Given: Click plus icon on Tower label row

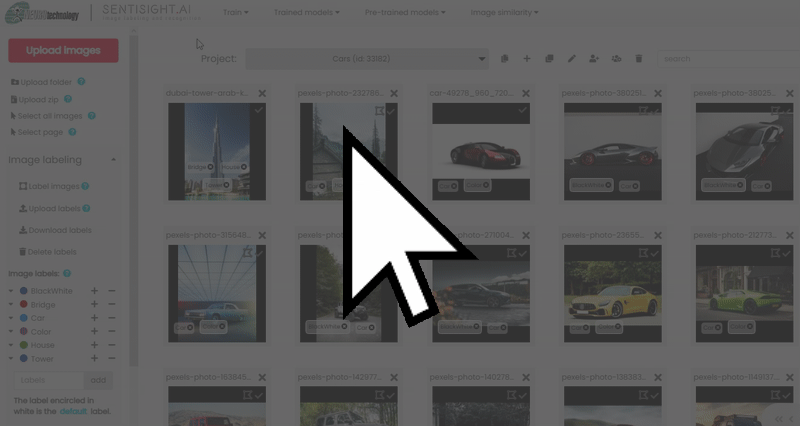Looking at the screenshot, I should (x=94, y=359).
